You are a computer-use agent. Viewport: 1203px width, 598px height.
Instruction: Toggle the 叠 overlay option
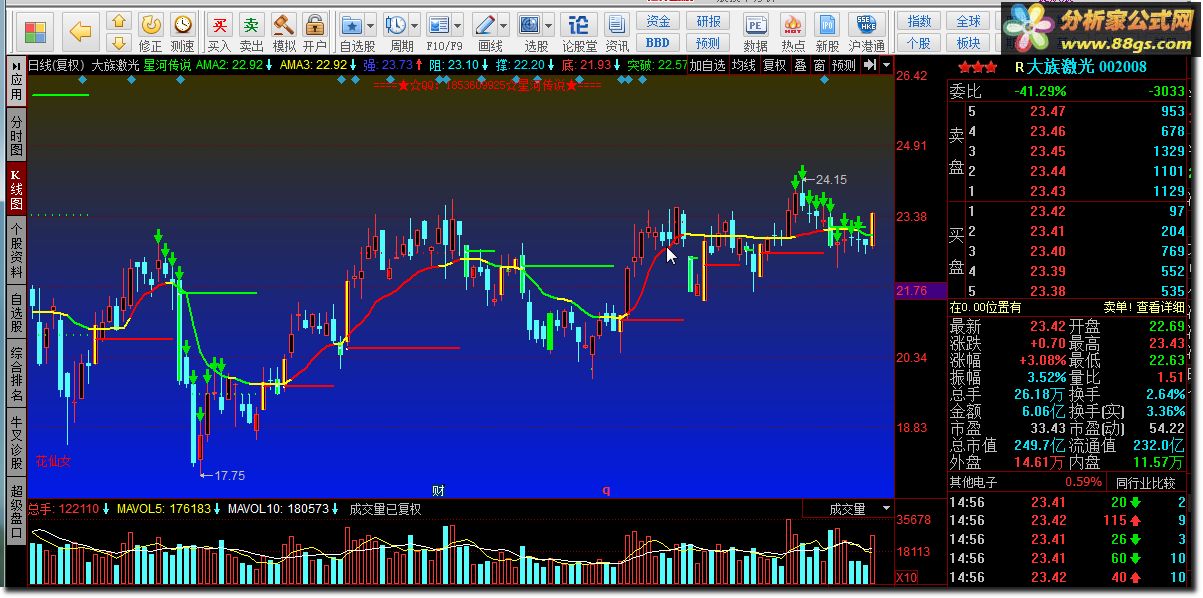pos(800,65)
